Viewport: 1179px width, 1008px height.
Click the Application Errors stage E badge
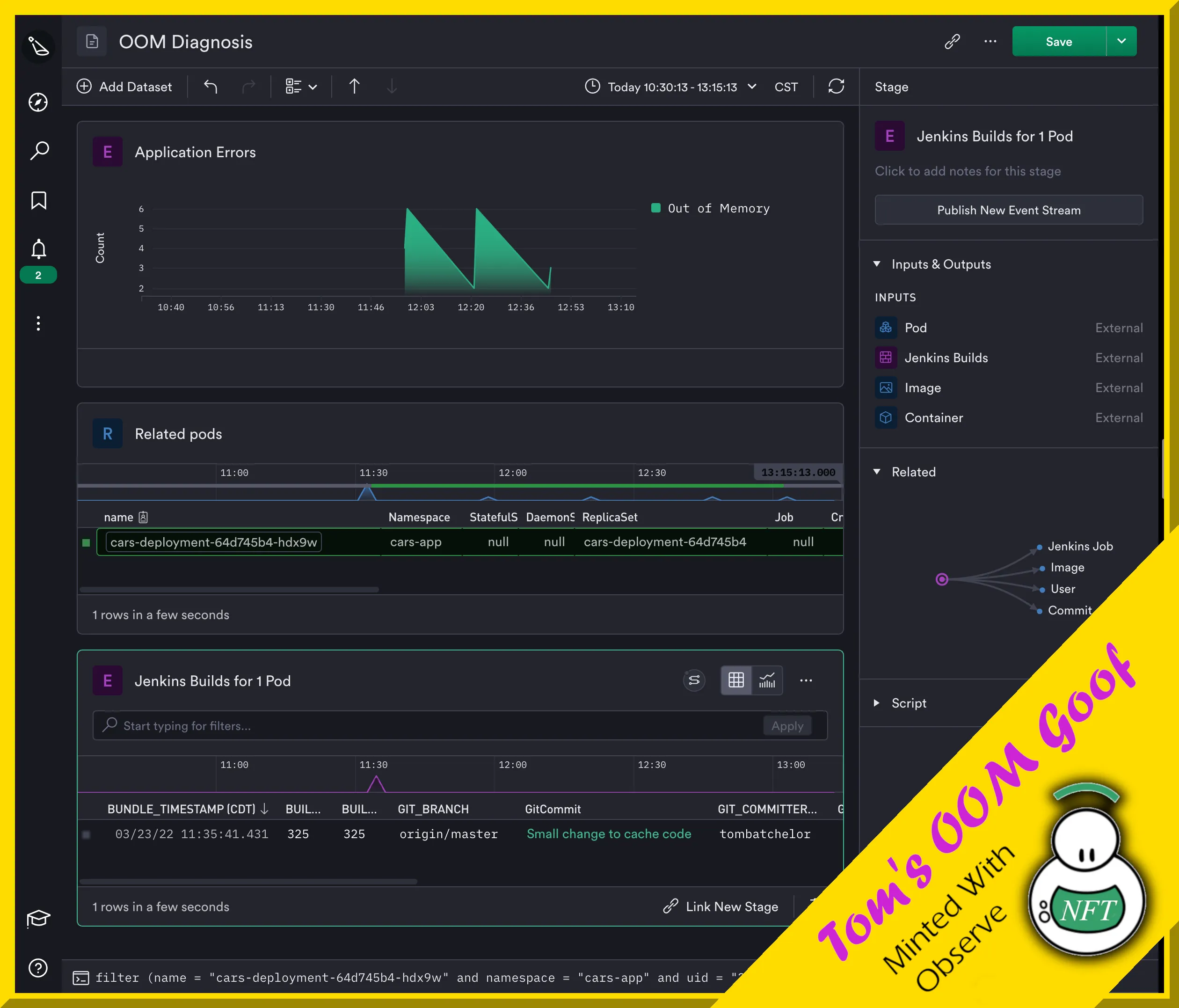[108, 152]
